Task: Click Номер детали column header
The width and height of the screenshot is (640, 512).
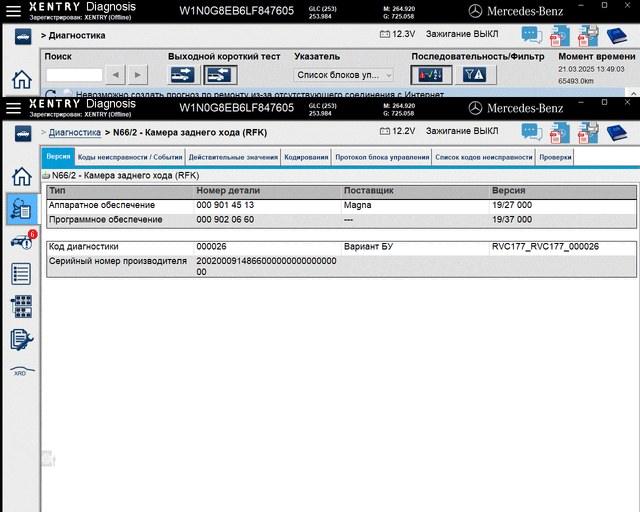Action: click(228, 191)
